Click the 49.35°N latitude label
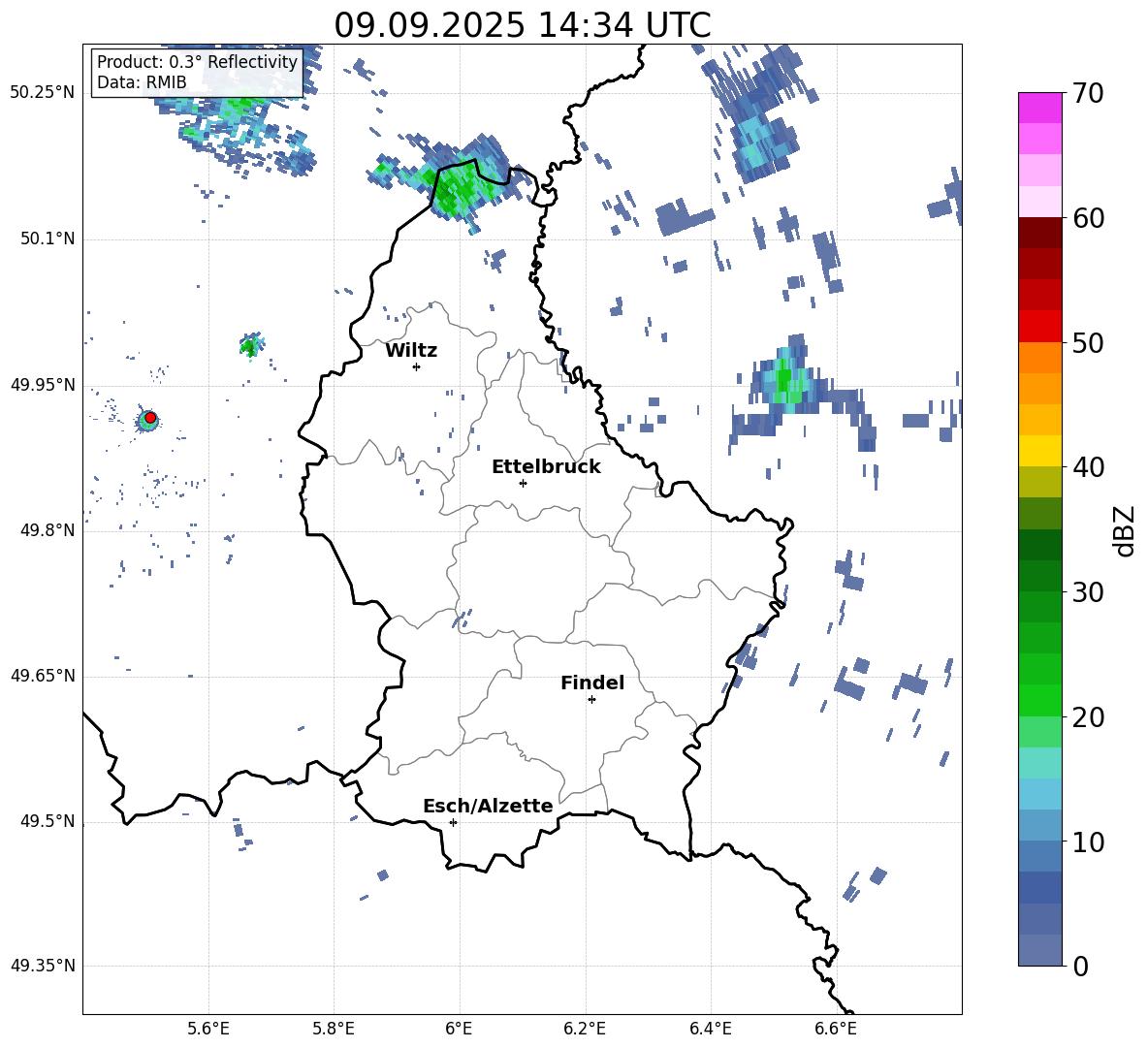1148x1048 pixels. click(43, 966)
